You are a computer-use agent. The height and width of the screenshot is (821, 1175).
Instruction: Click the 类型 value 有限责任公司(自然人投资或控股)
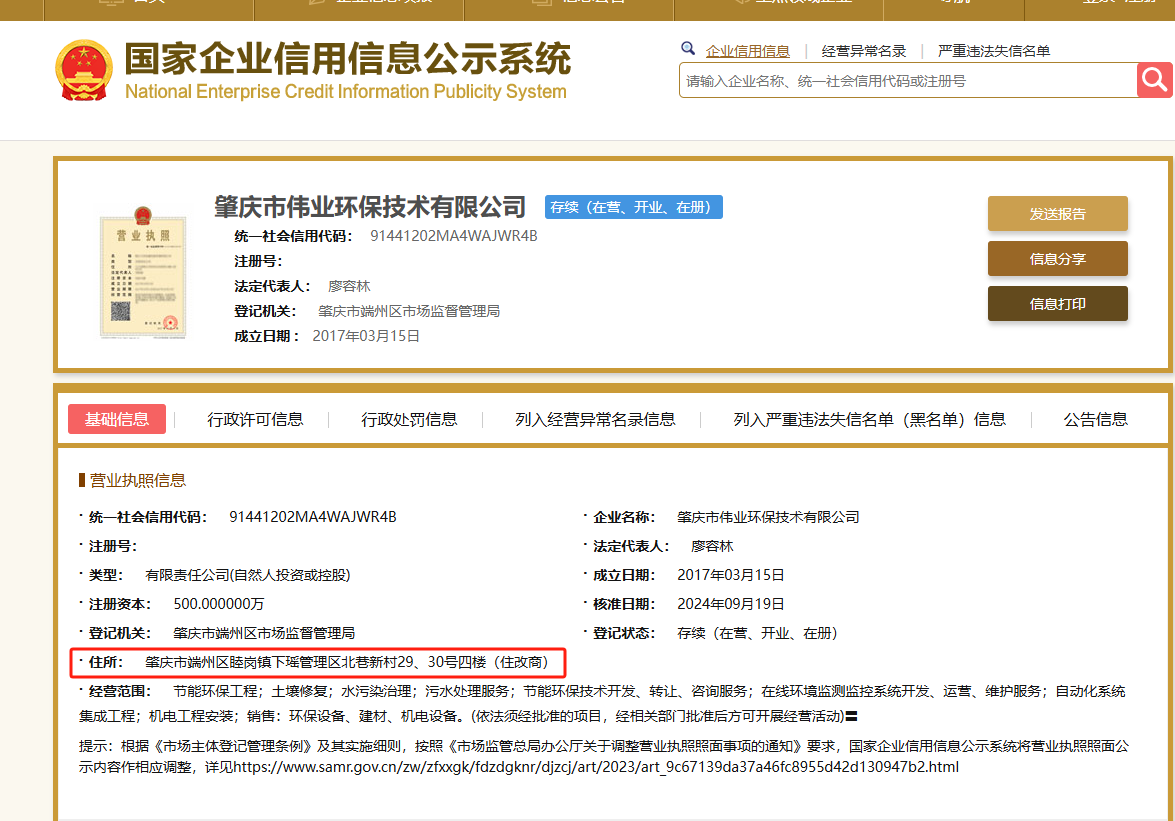pos(247,575)
